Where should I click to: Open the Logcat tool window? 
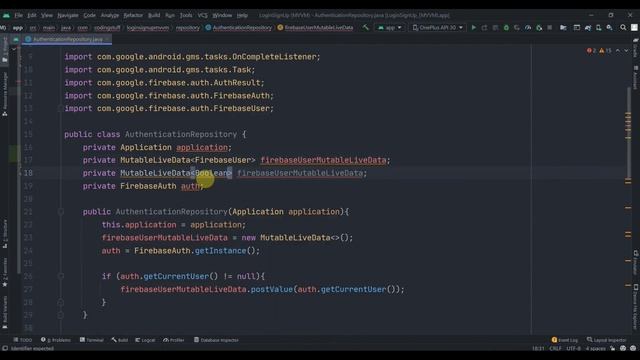point(145,340)
